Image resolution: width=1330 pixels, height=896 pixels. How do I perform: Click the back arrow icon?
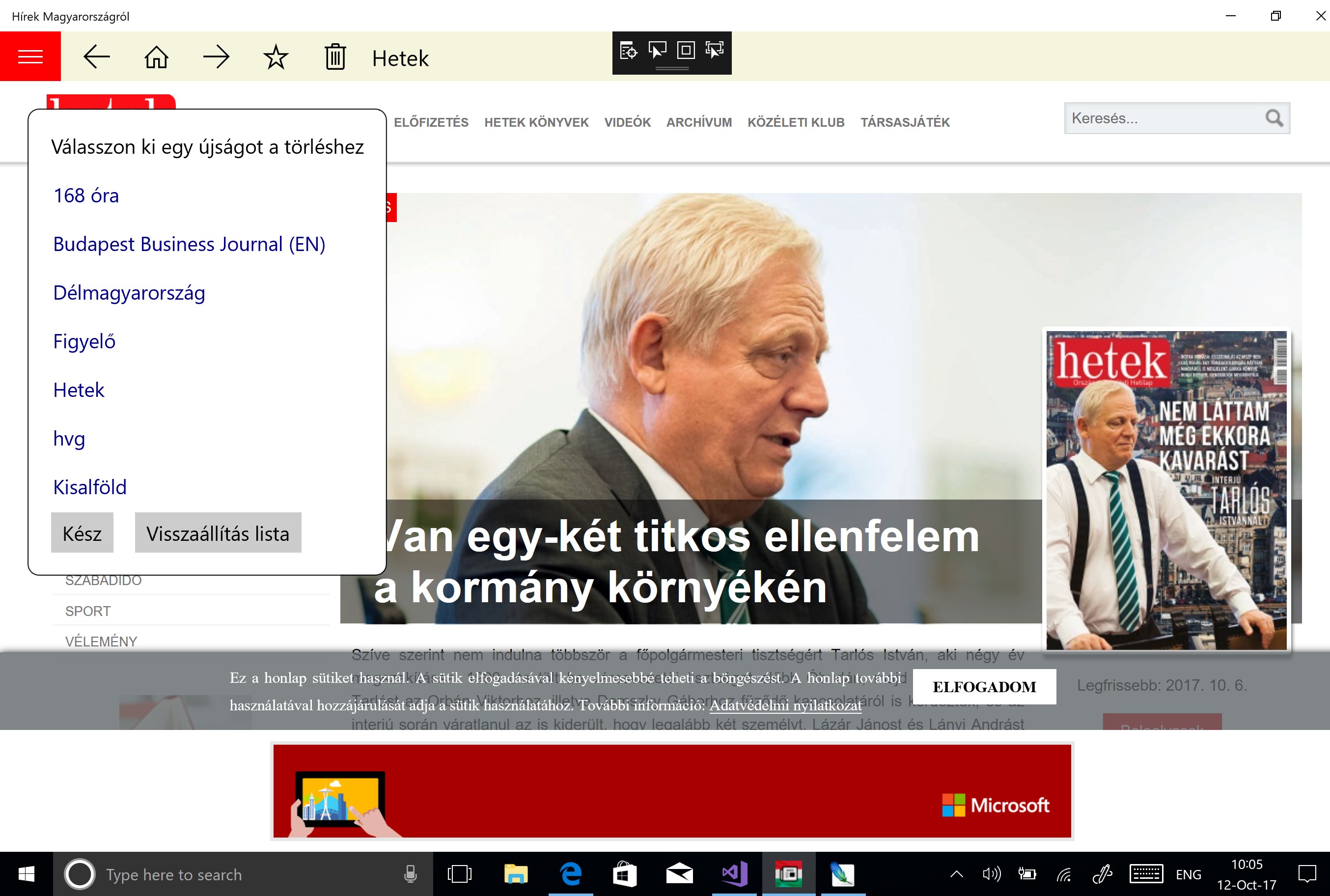click(97, 57)
